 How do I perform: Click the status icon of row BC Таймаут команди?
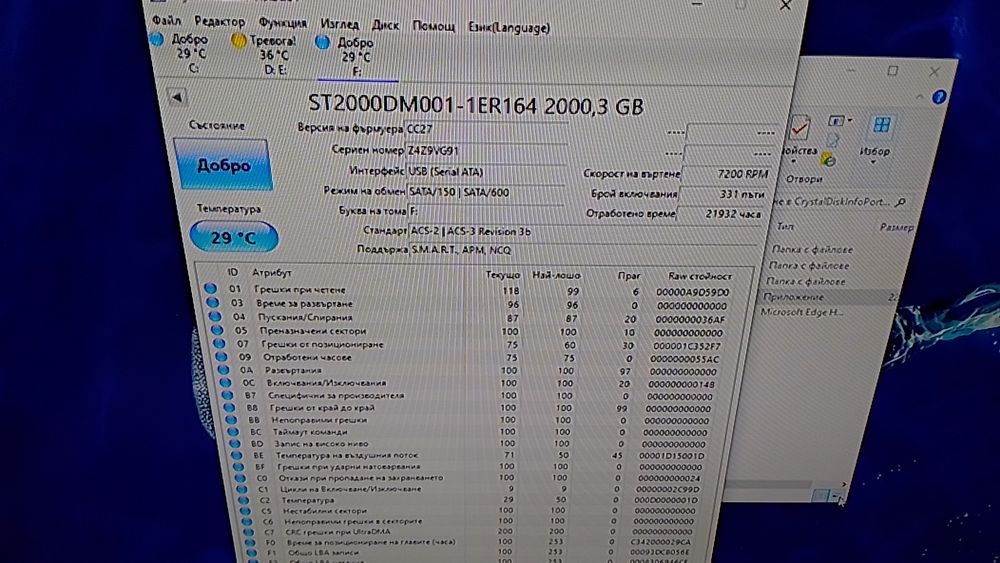pyautogui.click(x=233, y=432)
